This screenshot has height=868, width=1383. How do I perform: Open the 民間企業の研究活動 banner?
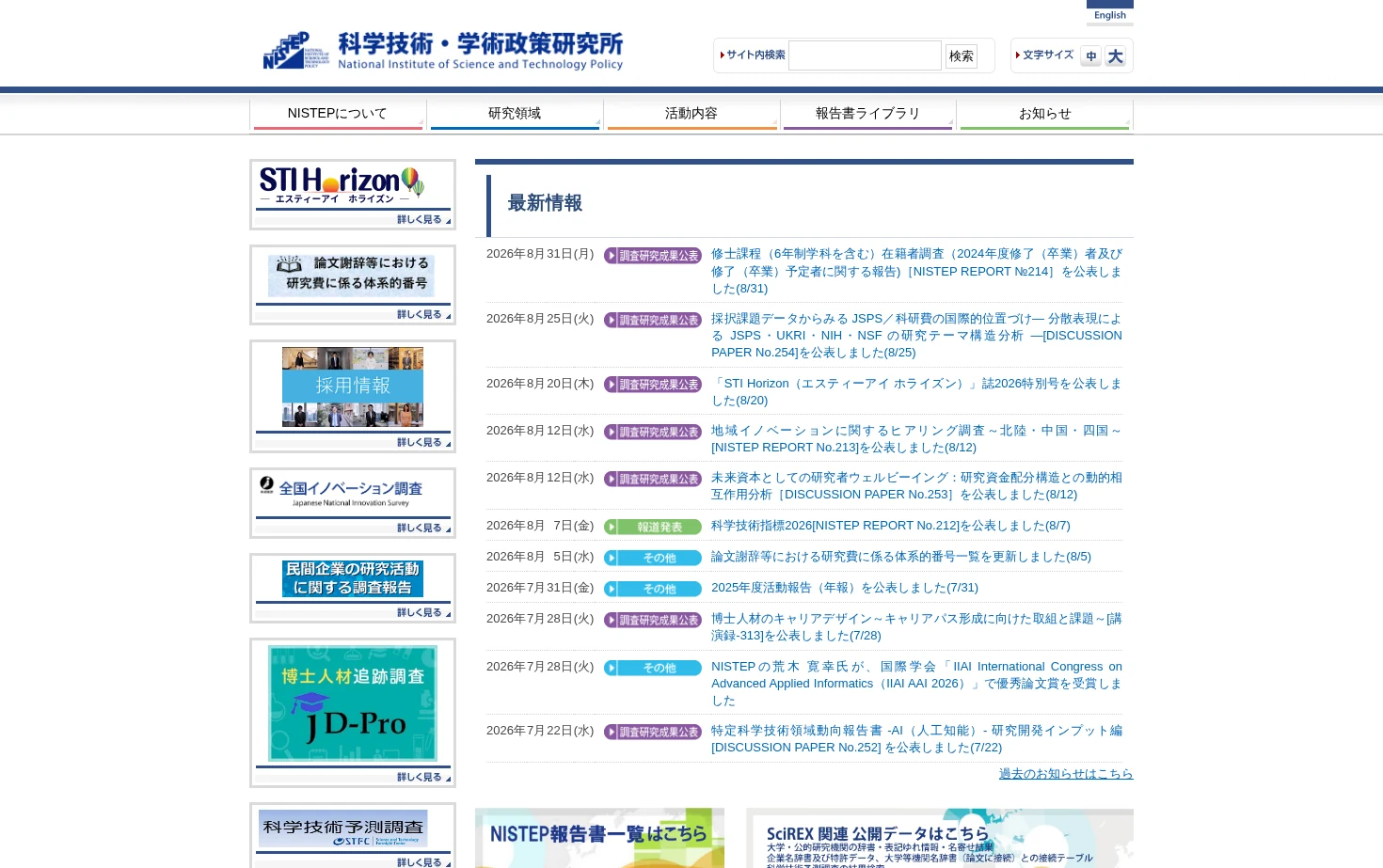coord(353,578)
